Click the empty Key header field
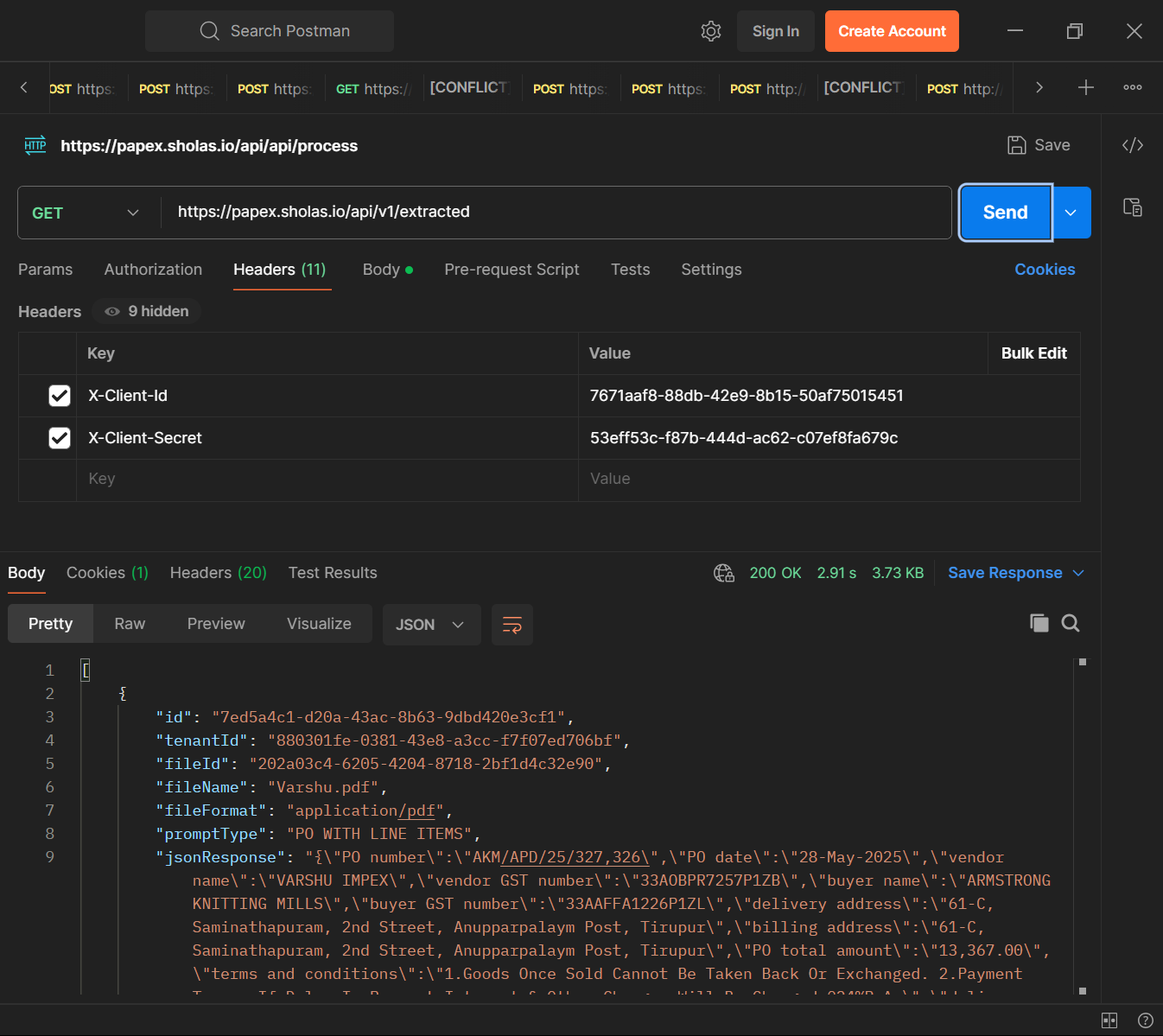This screenshot has height=1036, width=1163. point(327,480)
